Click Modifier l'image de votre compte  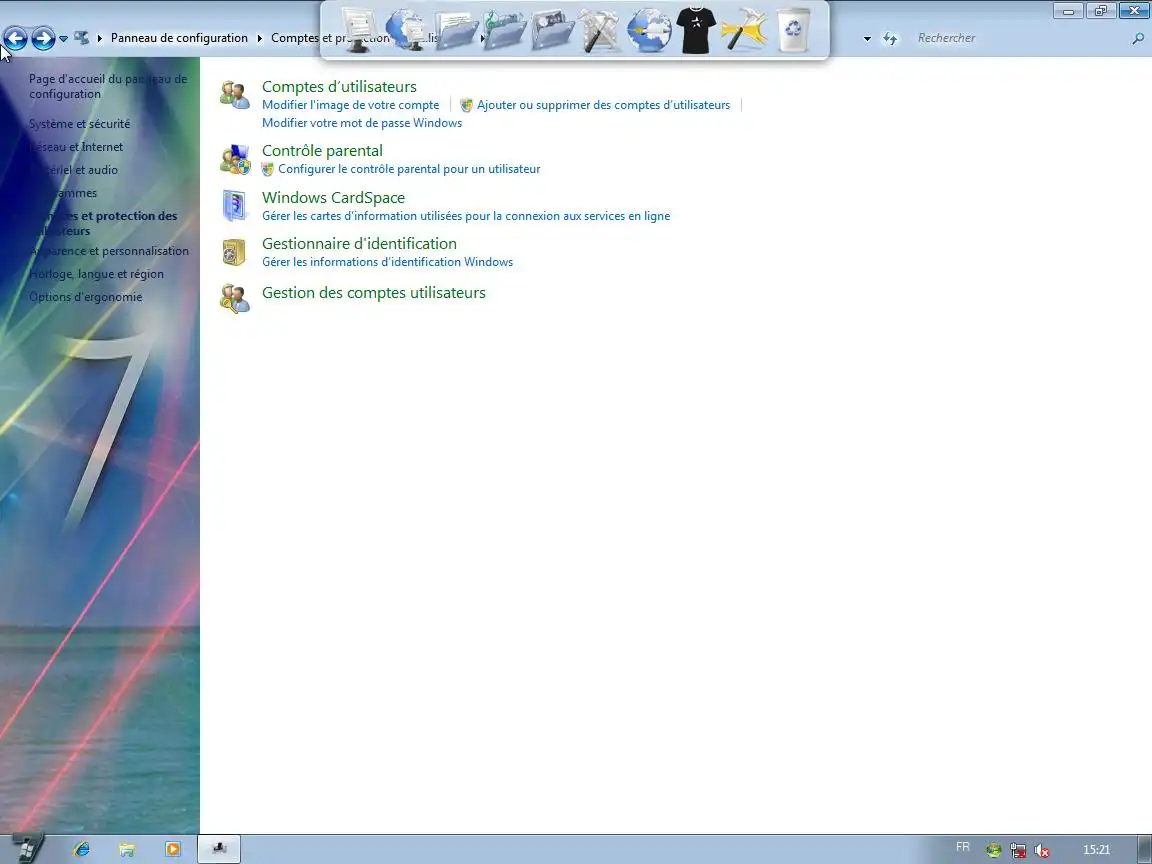pyautogui.click(x=350, y=105)
